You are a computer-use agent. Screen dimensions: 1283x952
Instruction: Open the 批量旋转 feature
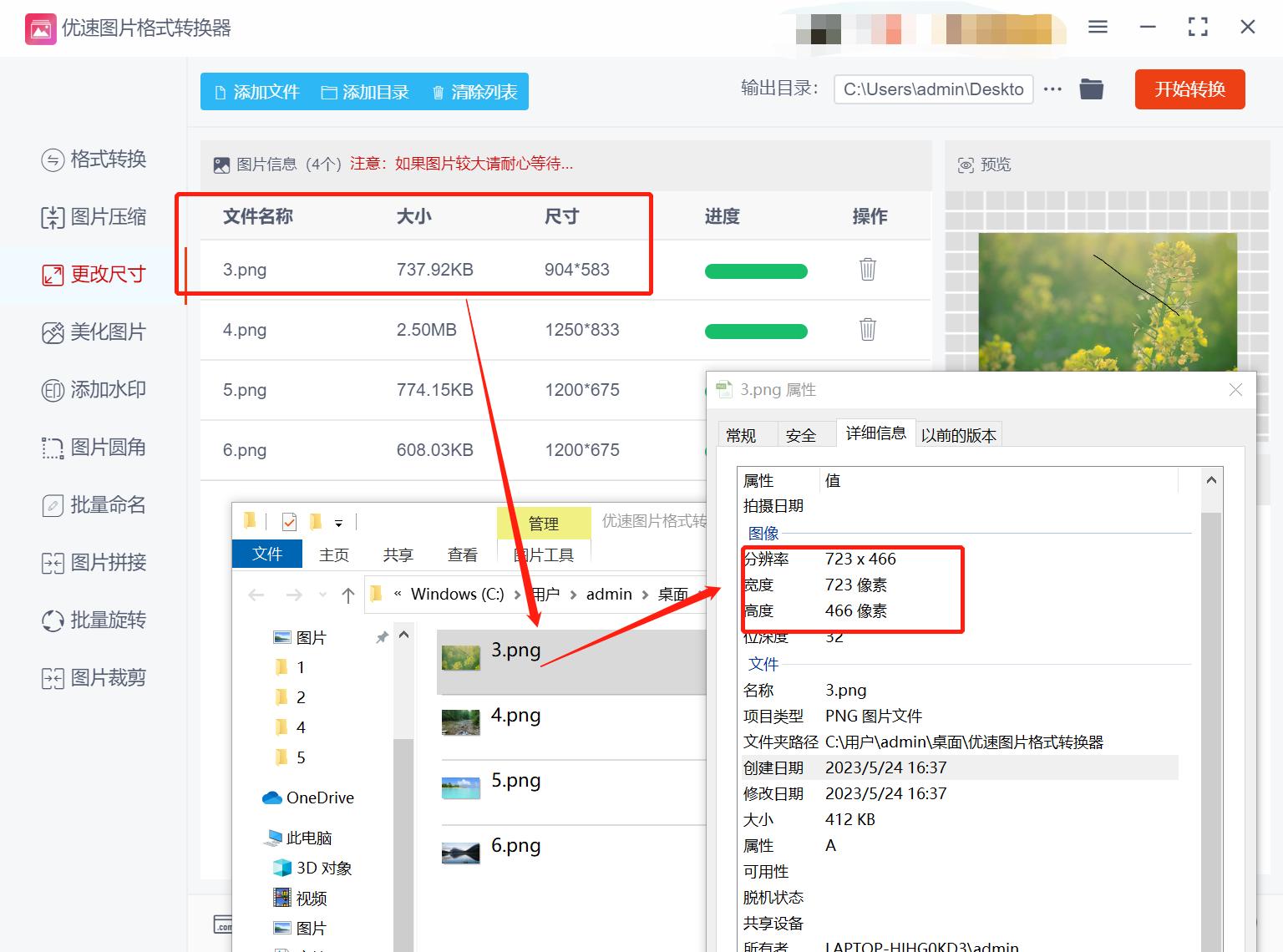pyautogui.click(x=94, y=620)
